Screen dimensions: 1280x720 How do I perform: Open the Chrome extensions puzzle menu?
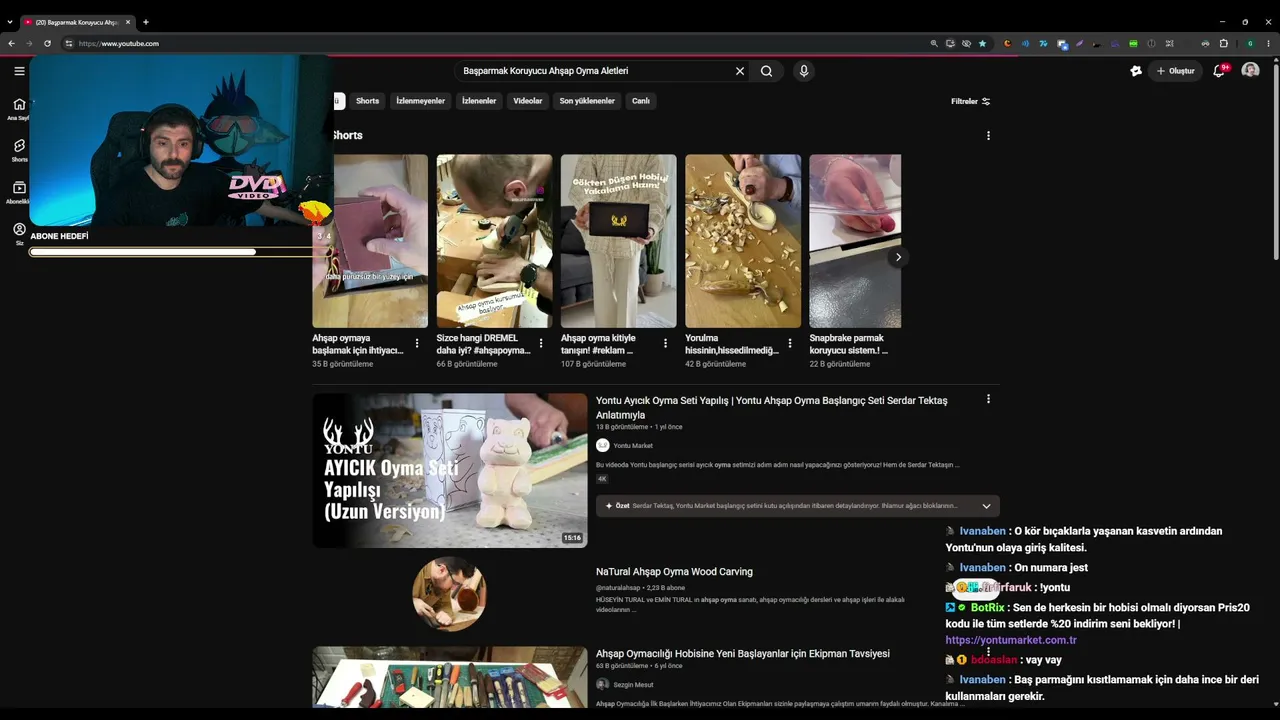point(1223,44)
